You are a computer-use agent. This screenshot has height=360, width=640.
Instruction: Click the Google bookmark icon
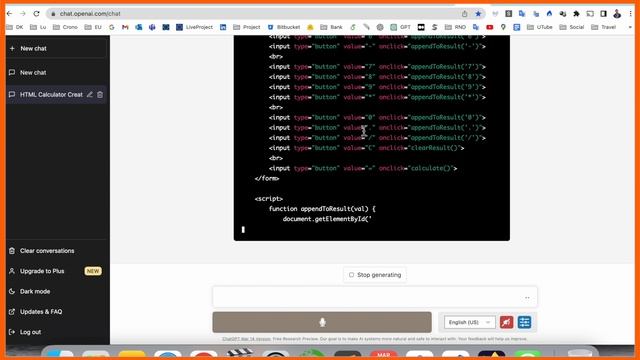112,27
